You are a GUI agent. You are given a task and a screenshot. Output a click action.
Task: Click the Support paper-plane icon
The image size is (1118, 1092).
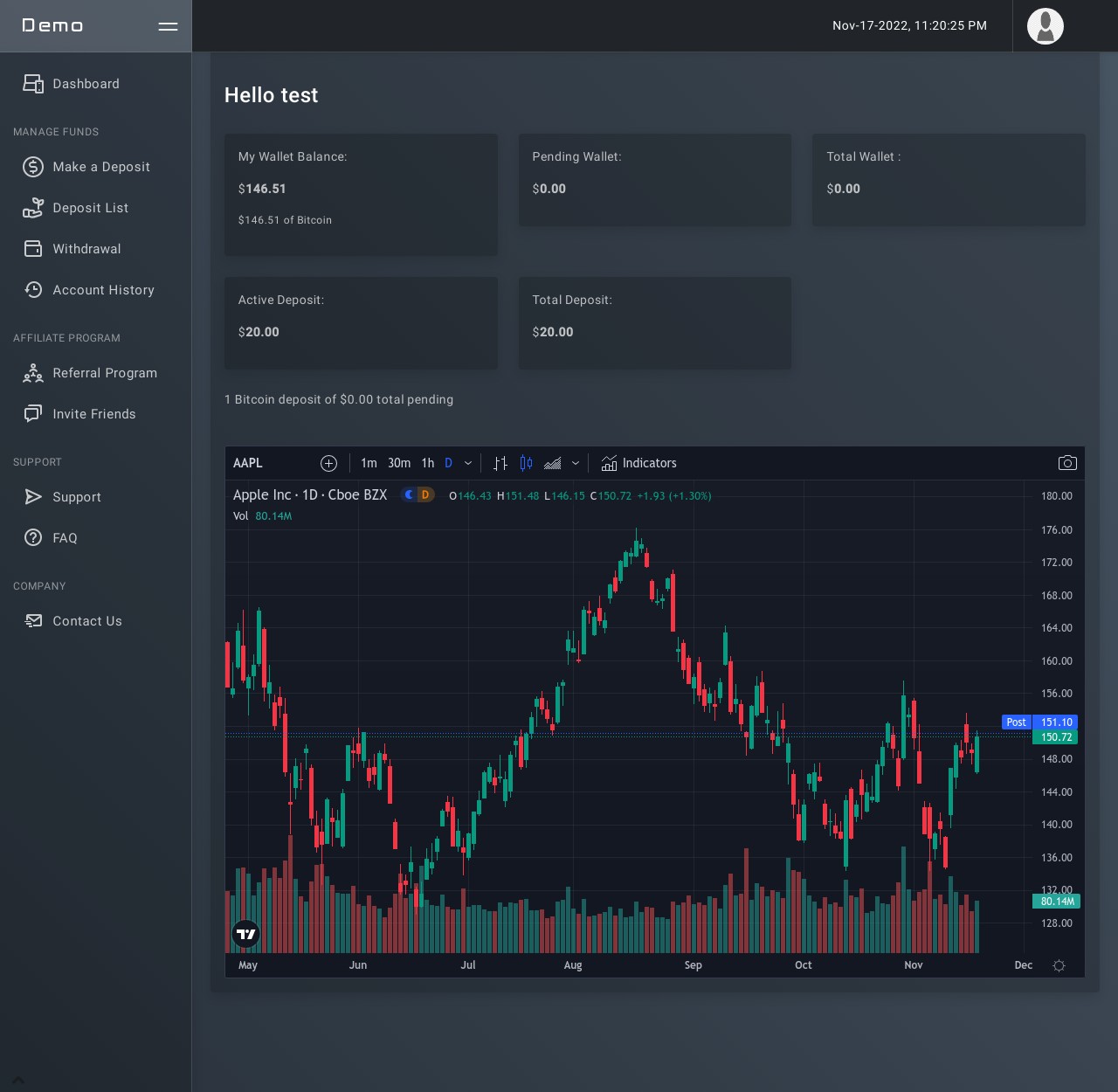click(33, 497)
